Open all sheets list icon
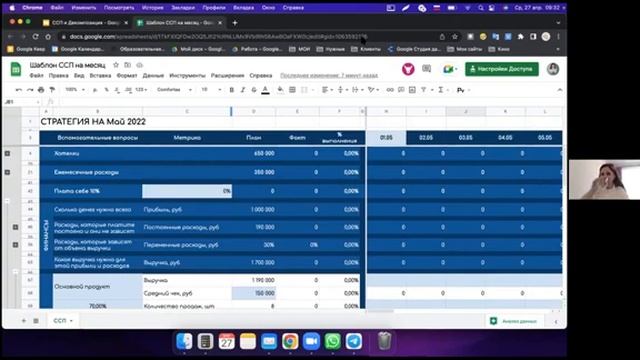The height and width of the screenshot is (360, 640). pyautogui.click(x=36, y=321)
